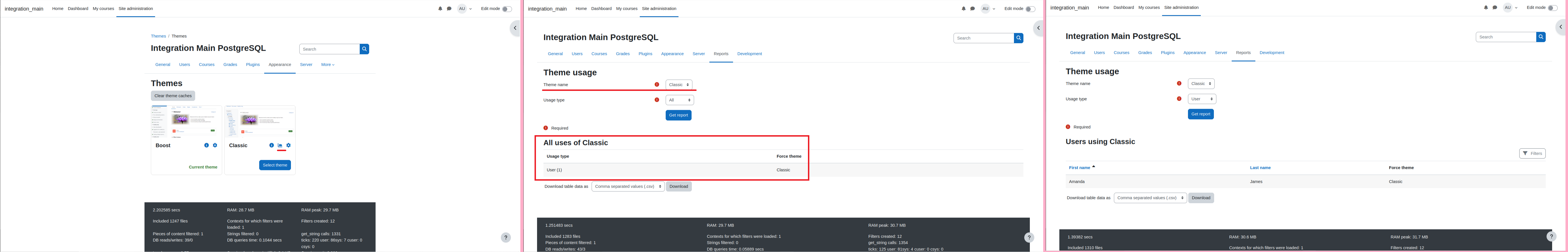Viewport: 1568px width, 252px height.
Task: Open Boost theme settings gear icon
Action: [215, 145]
